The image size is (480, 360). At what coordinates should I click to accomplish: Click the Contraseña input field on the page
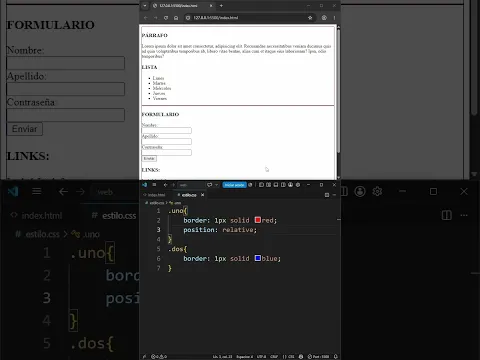tap(167, 152)
